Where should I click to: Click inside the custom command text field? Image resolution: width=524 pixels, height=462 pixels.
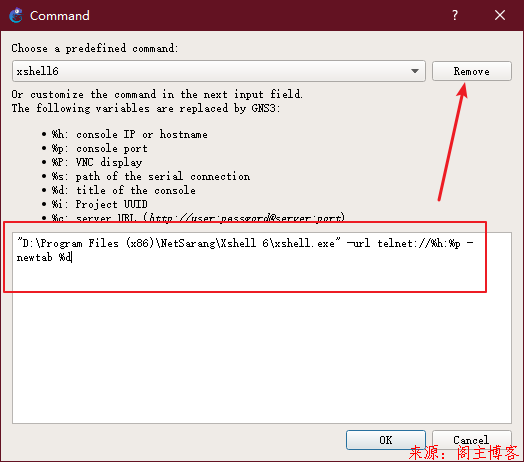tap(262, 328)
